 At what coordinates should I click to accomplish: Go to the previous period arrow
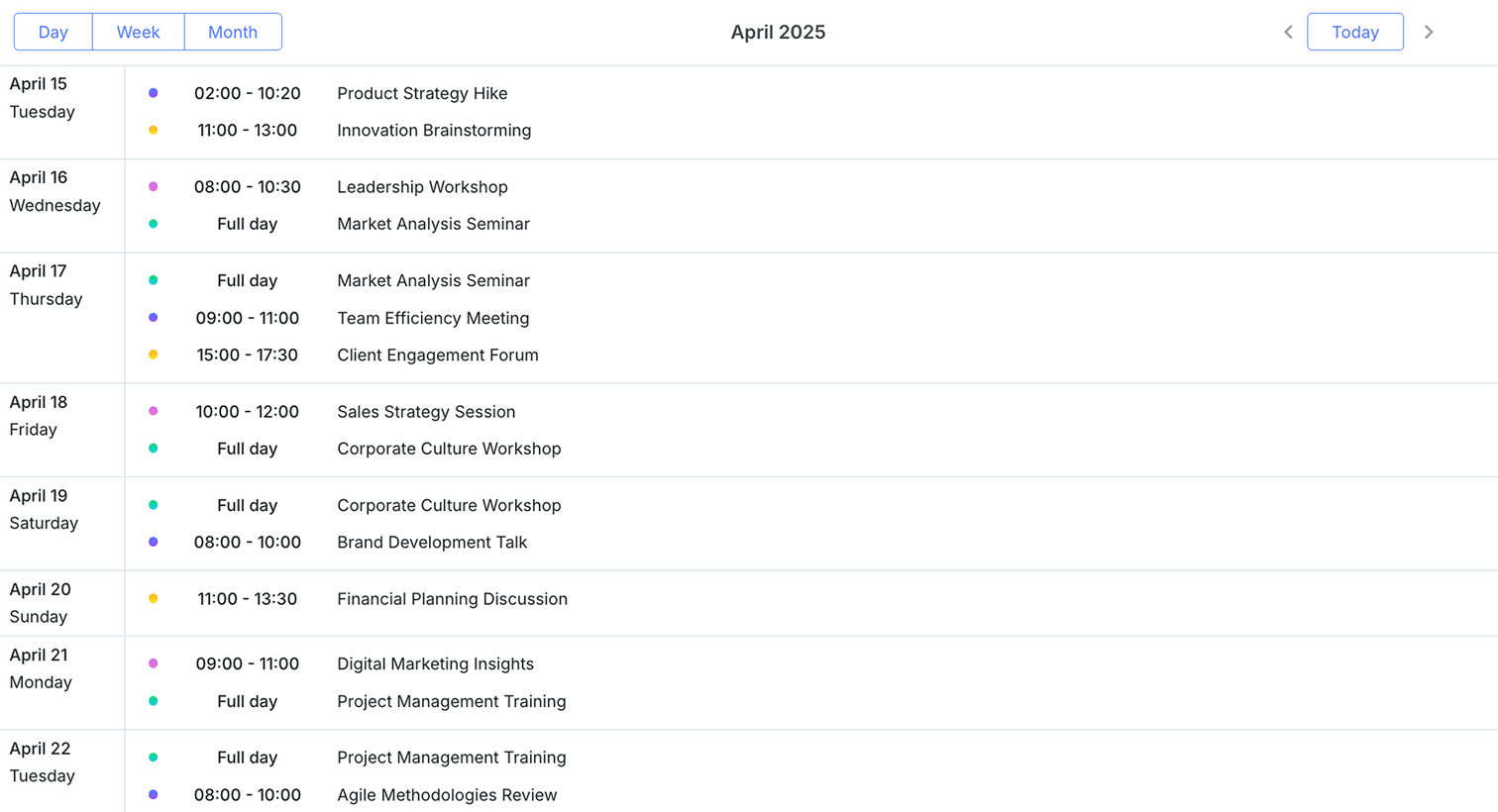pyautogui.click(x=1288, y=32)
